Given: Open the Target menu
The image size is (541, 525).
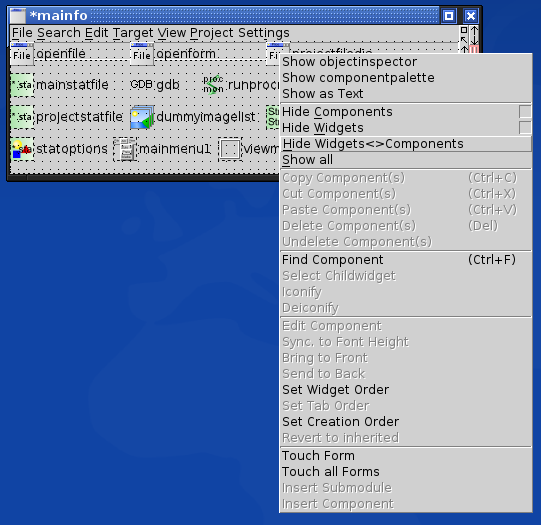Looking at the screenshot, I should [x=133, y=33].
